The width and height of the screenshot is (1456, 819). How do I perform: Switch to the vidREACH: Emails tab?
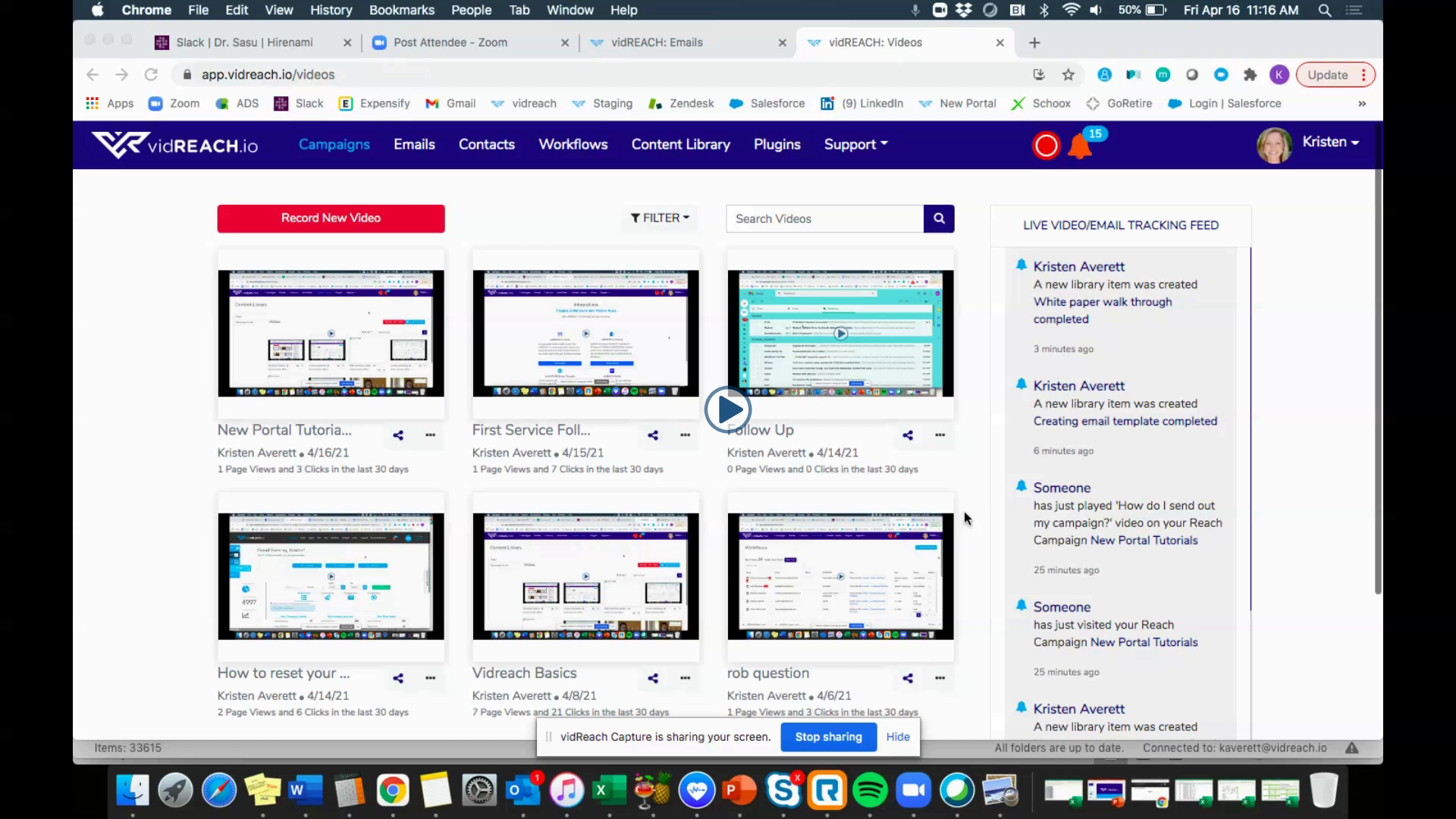657,42
